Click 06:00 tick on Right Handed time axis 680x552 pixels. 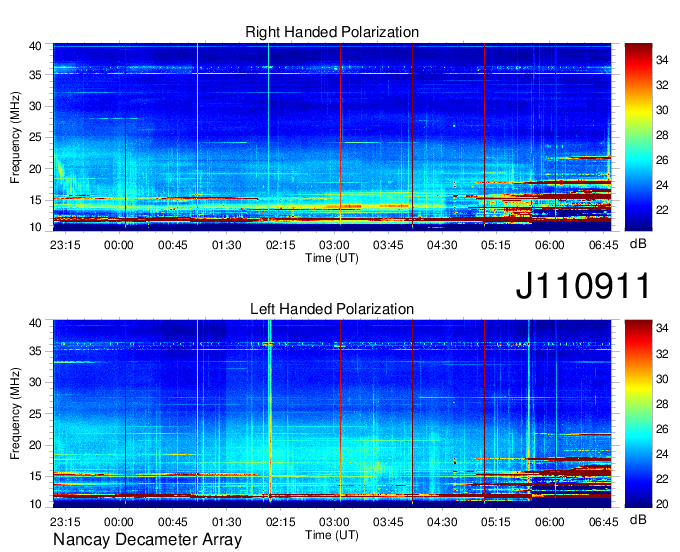click(x=549, y=245)
